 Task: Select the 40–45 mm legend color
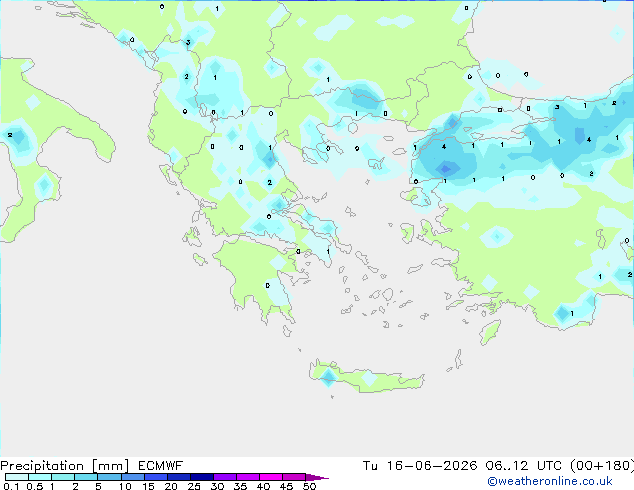271,477
